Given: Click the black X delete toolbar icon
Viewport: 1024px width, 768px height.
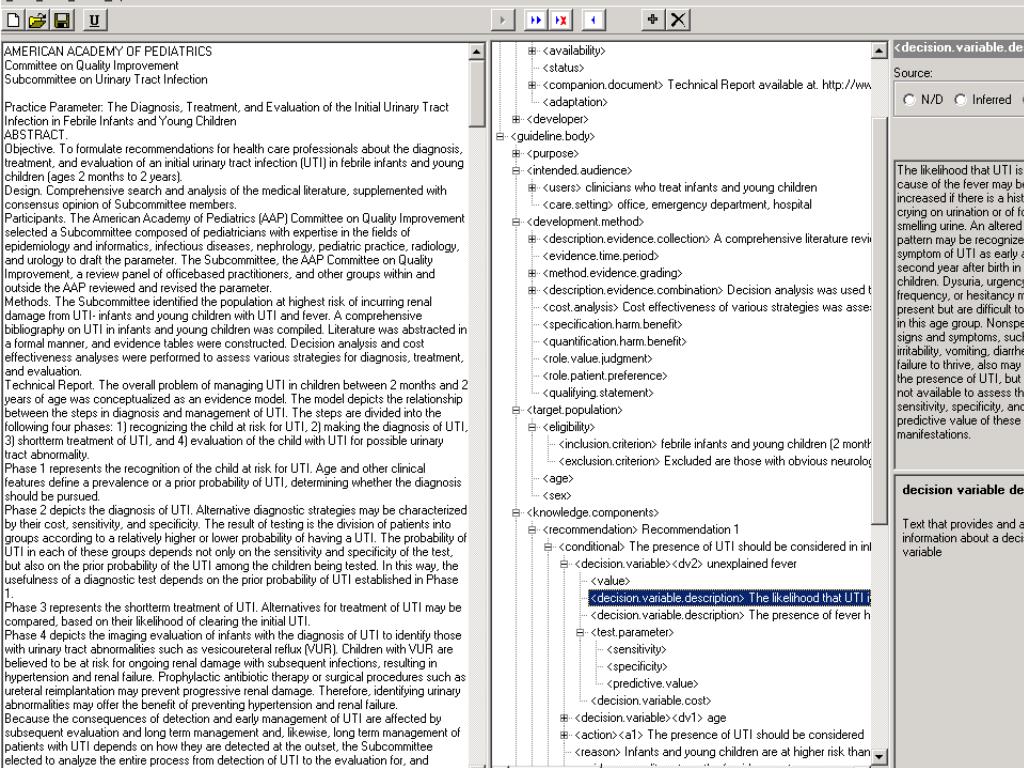Looking at the screenshot, I should [x=678, y=20].
